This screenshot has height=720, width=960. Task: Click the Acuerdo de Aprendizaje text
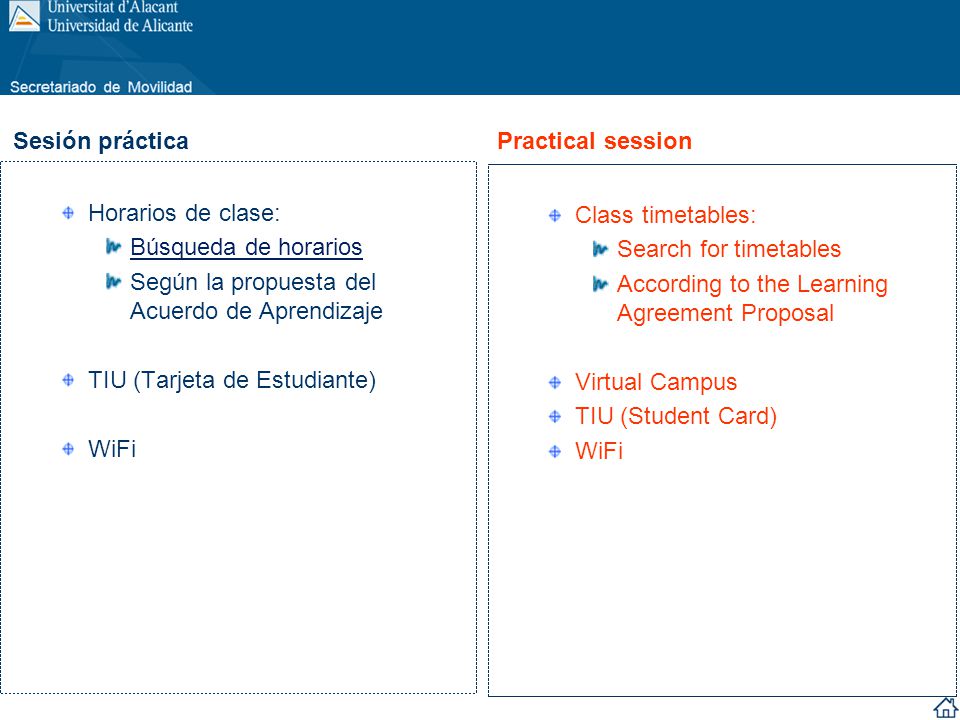[x=256, y=311]
